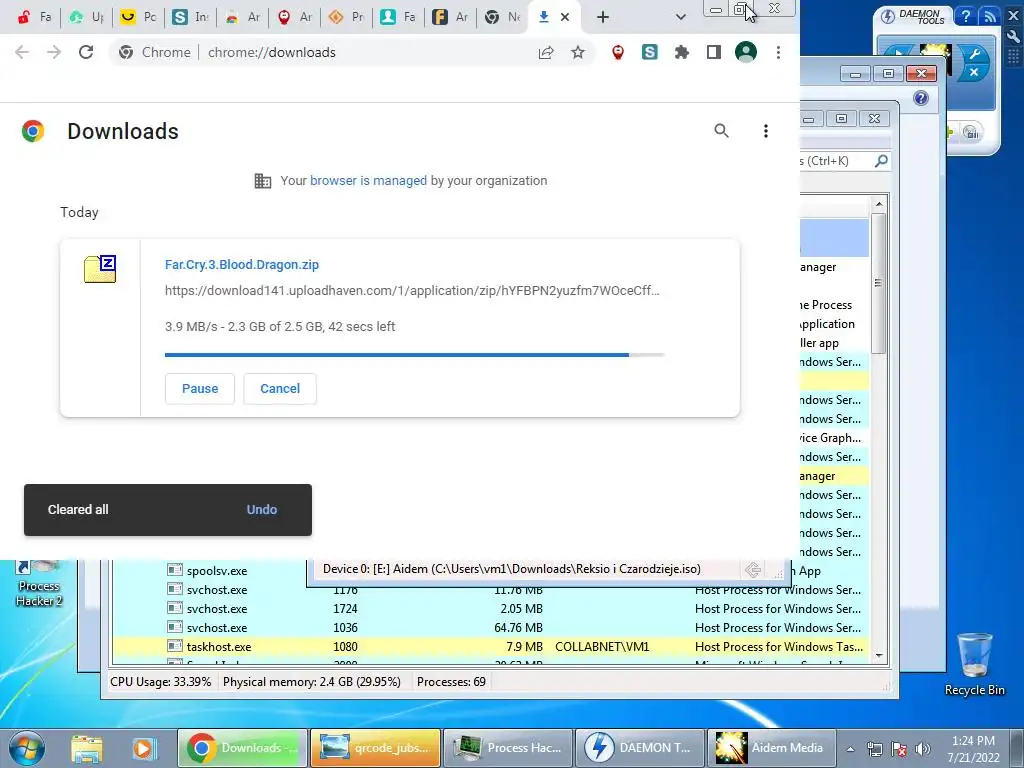The height and width of the screenshot is (768, 1024).
Task: Switch to the green cloud 'Up' tab
Action: [x=87, y=18]
